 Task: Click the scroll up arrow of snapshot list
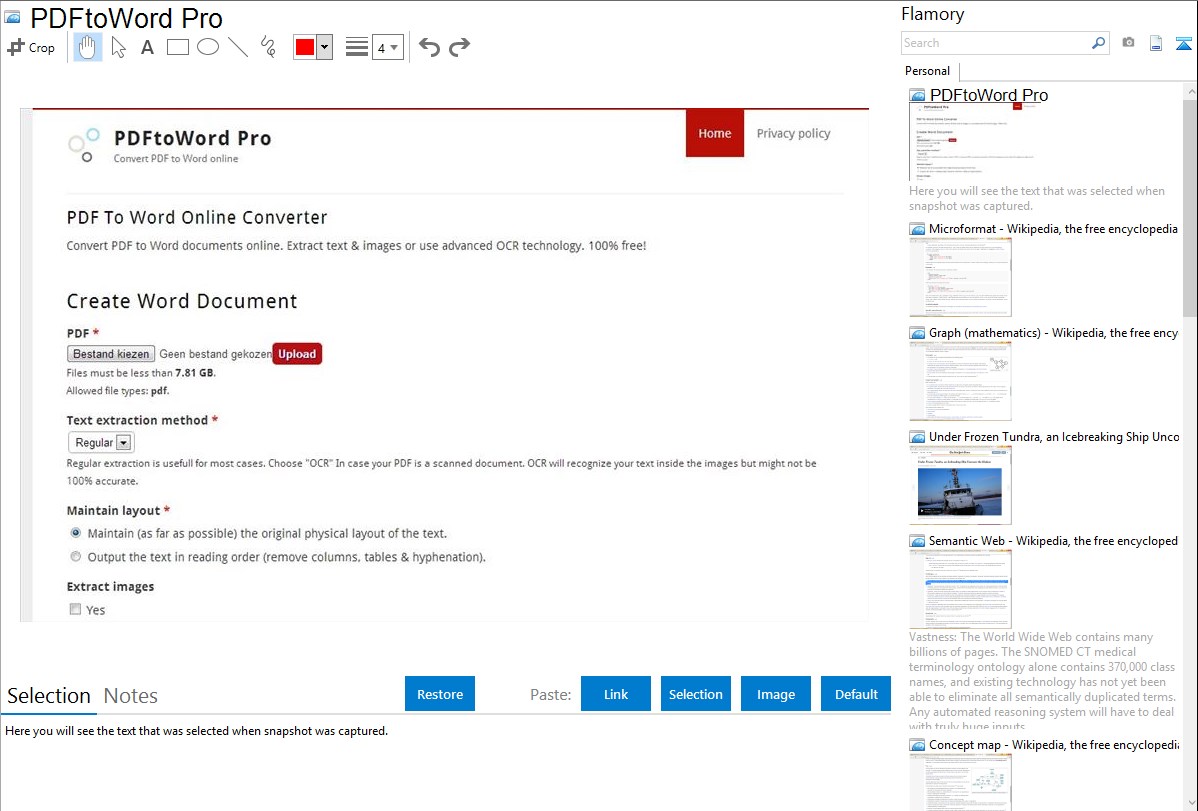coord(1190,91)
